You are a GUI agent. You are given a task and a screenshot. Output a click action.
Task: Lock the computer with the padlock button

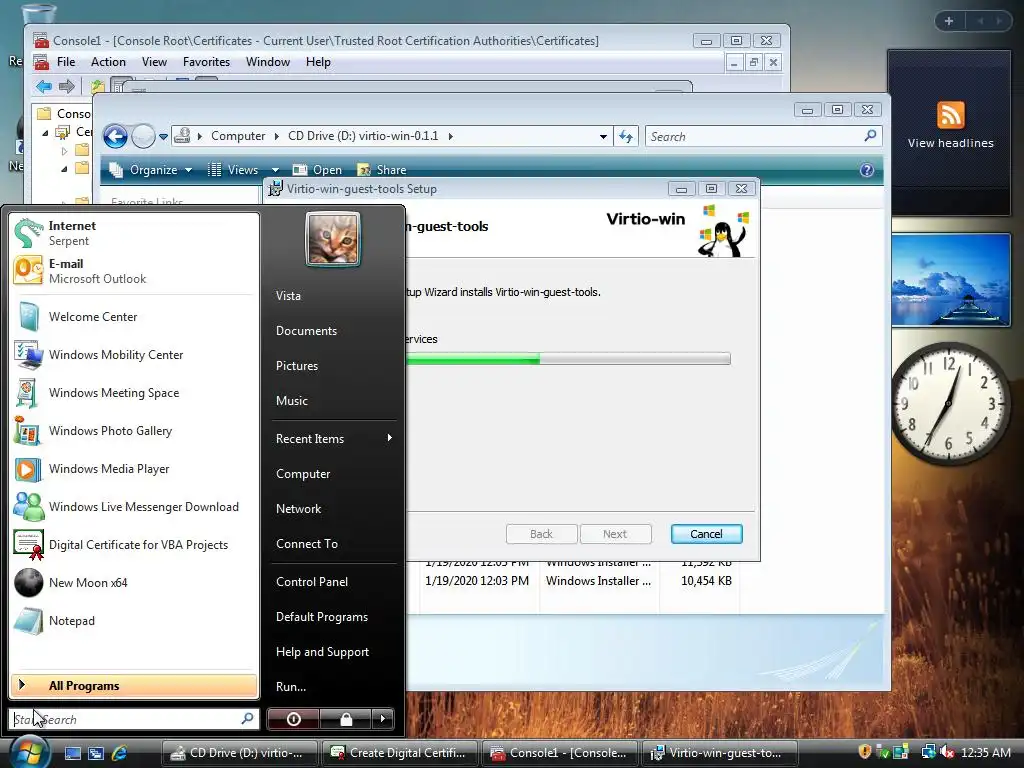(345, 719)
